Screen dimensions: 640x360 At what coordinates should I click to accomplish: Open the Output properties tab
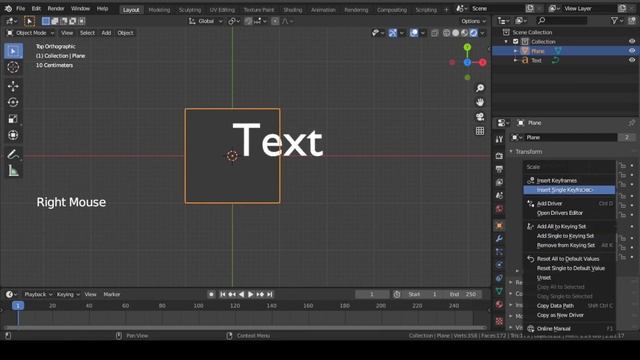coord(499,169)
